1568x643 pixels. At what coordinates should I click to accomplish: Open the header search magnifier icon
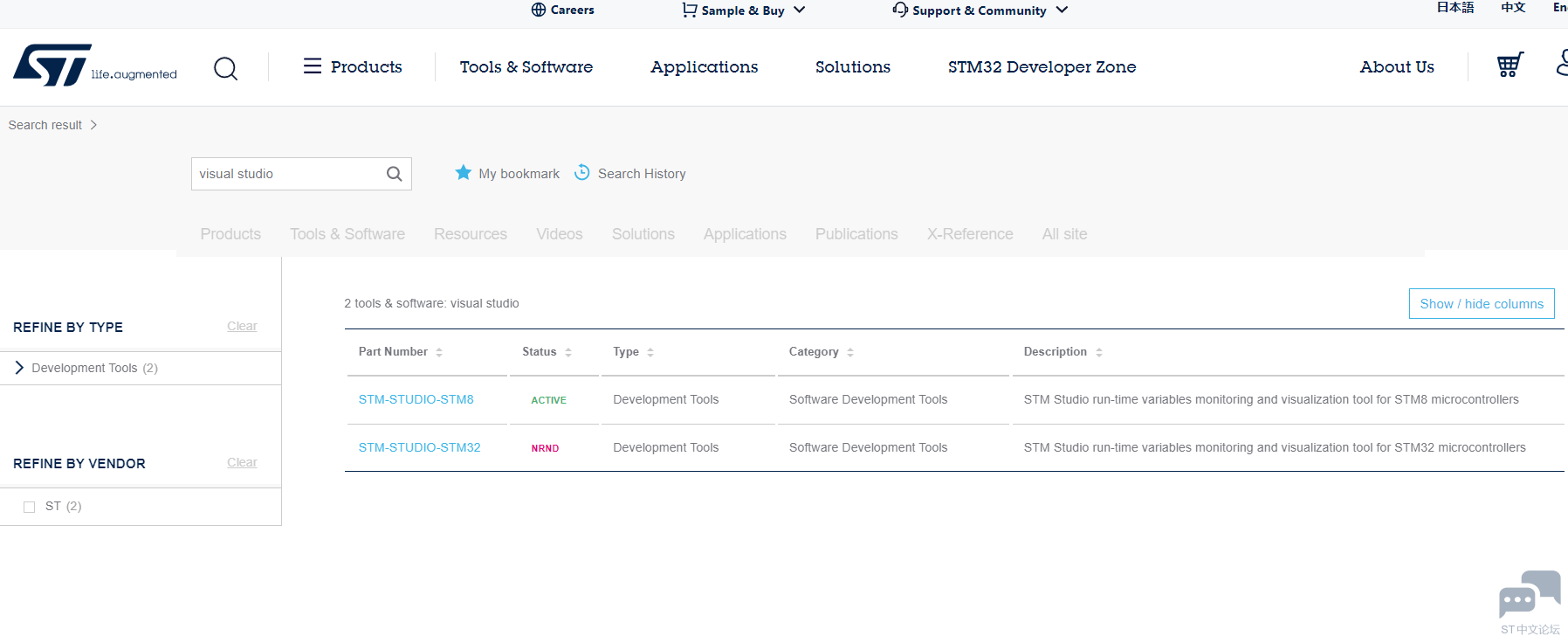pos(225,68)
